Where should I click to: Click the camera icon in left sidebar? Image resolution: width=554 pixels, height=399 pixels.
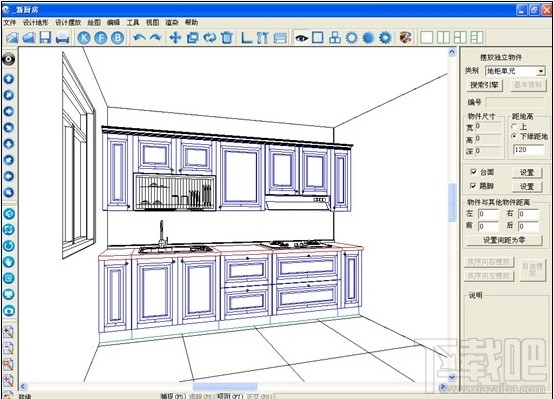point(9,311)
